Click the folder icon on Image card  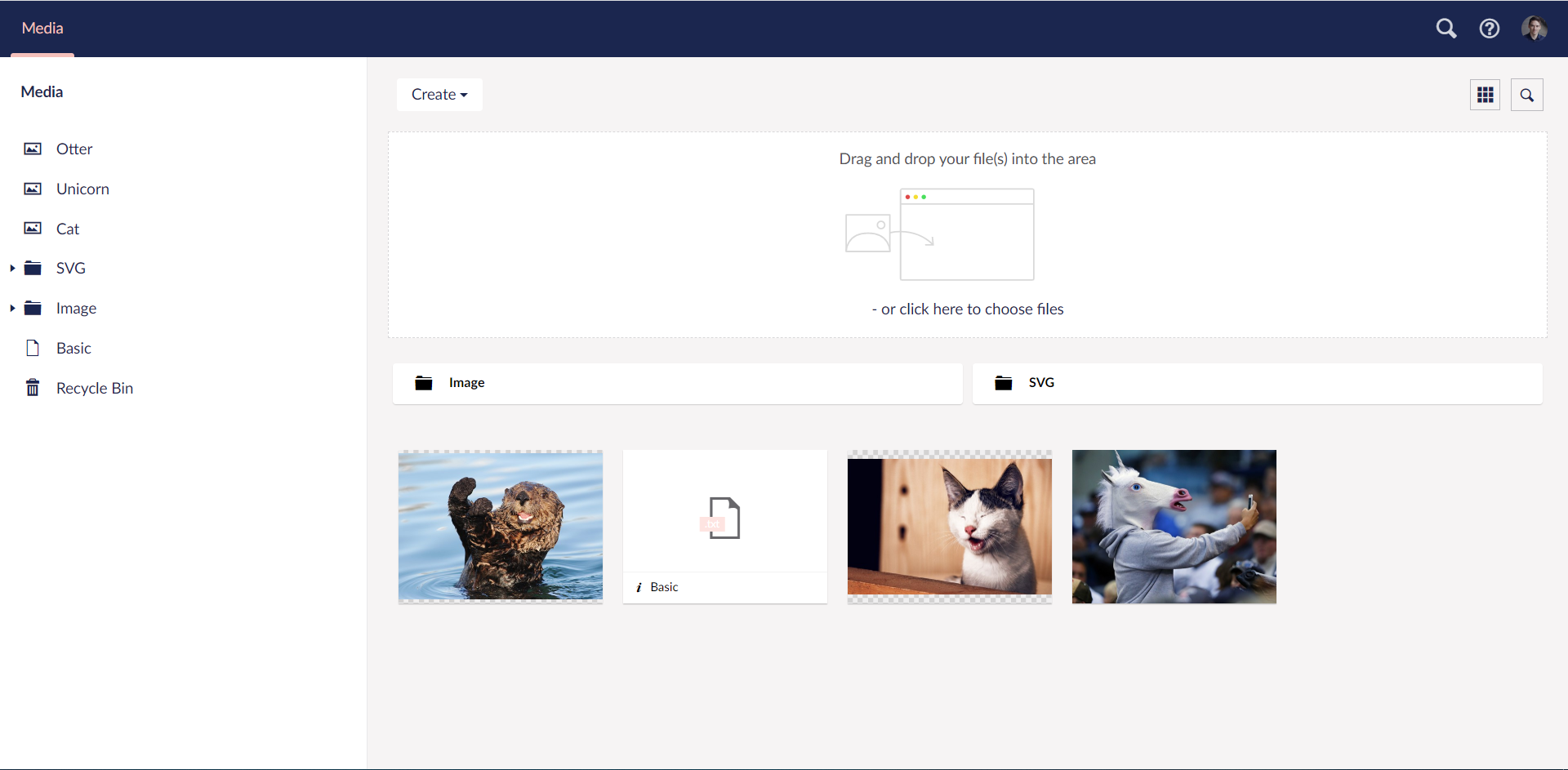(424, 383)
